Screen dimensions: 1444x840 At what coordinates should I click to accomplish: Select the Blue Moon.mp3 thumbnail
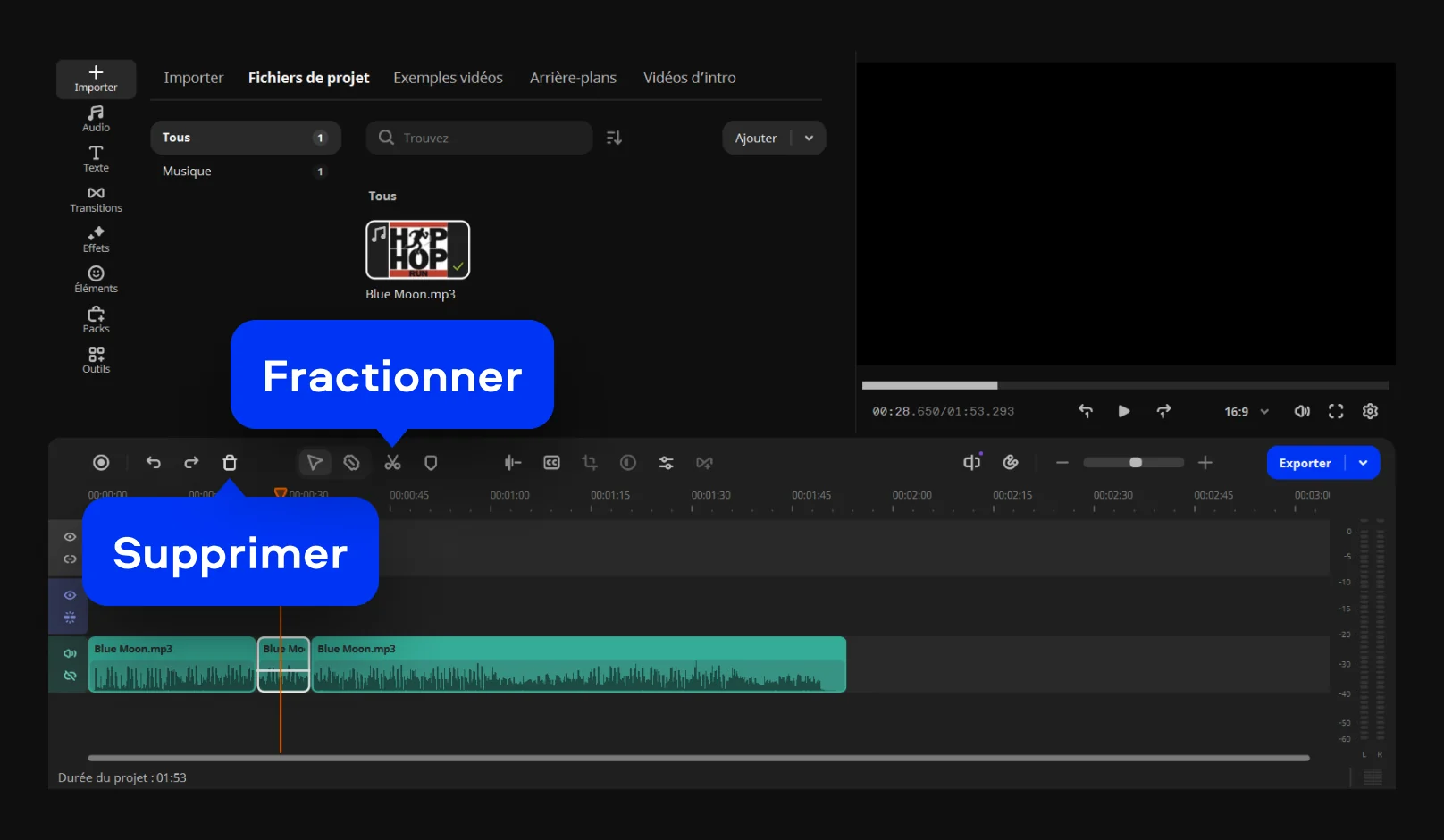(417, 250)
